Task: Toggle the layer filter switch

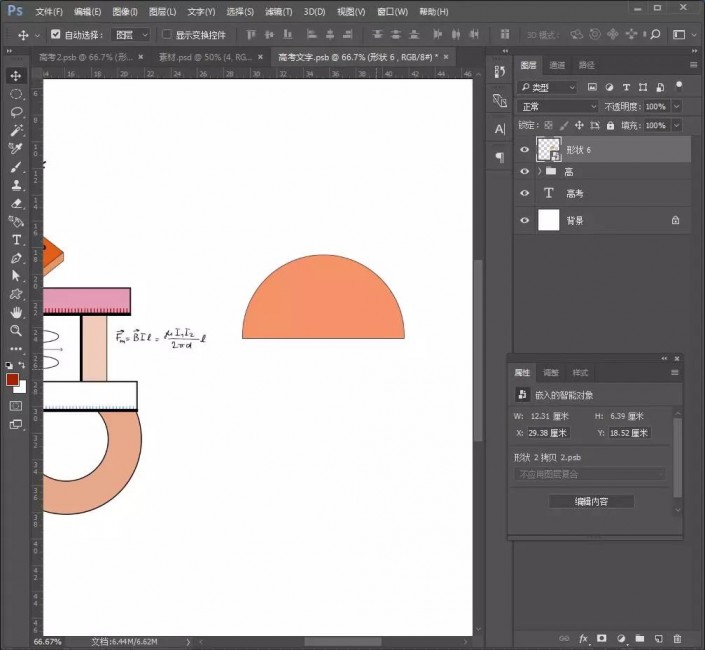Action: [678, 86]
